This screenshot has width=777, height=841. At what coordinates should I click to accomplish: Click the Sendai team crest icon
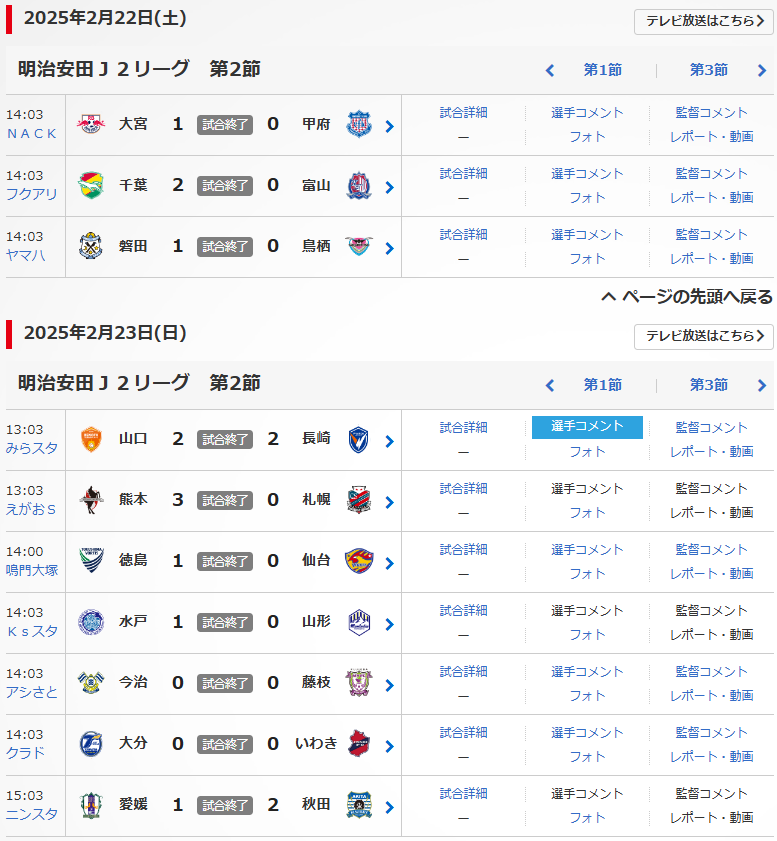click(x=358, y=562)
